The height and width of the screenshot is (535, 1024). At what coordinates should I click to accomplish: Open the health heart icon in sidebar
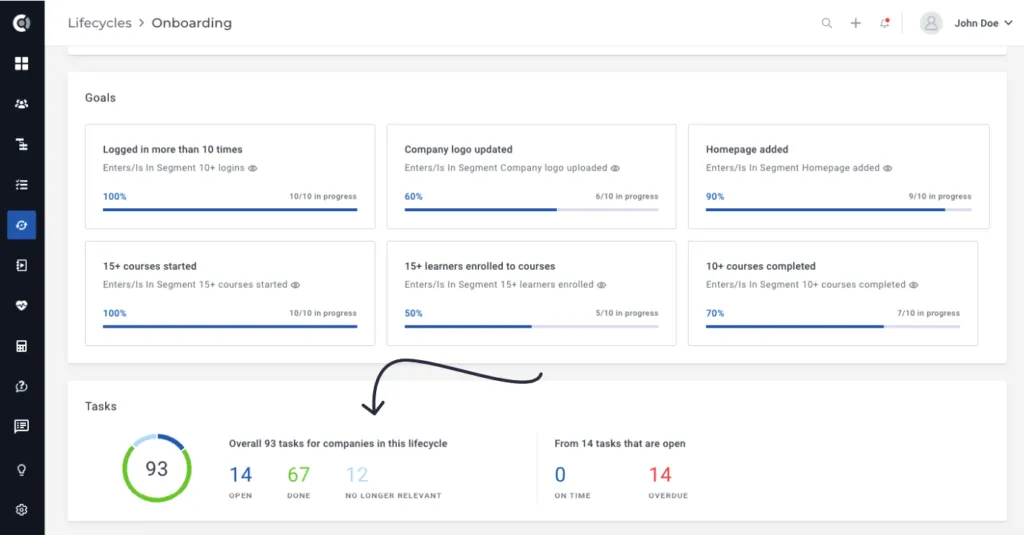[x=22, y=306]
